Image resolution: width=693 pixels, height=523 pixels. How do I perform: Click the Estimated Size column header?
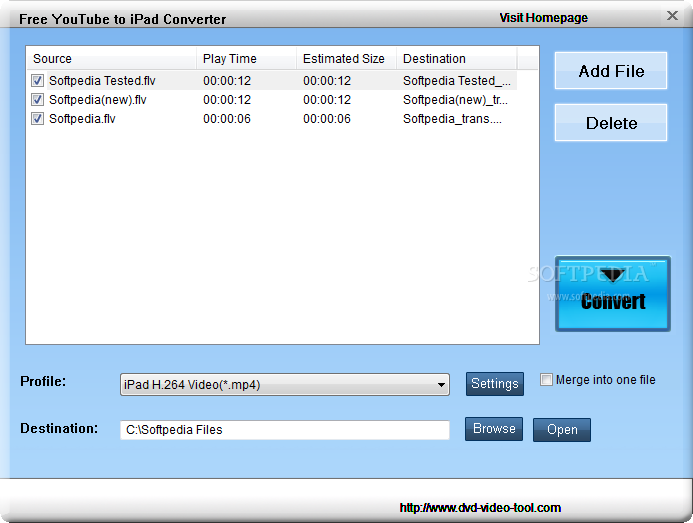(346, 58)
